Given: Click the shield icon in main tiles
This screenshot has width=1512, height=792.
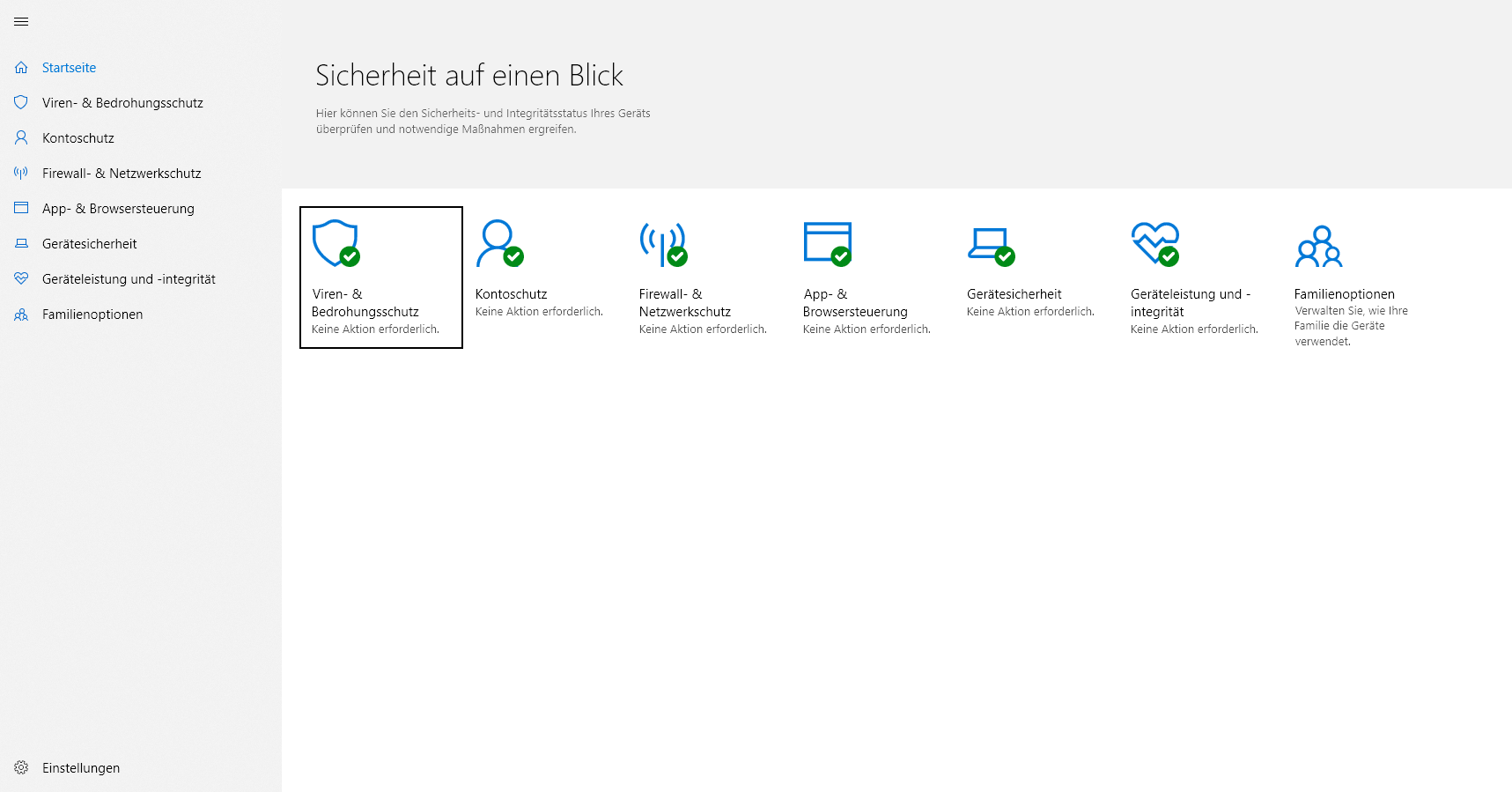Looking at the screenshot, I should [336, 243].
